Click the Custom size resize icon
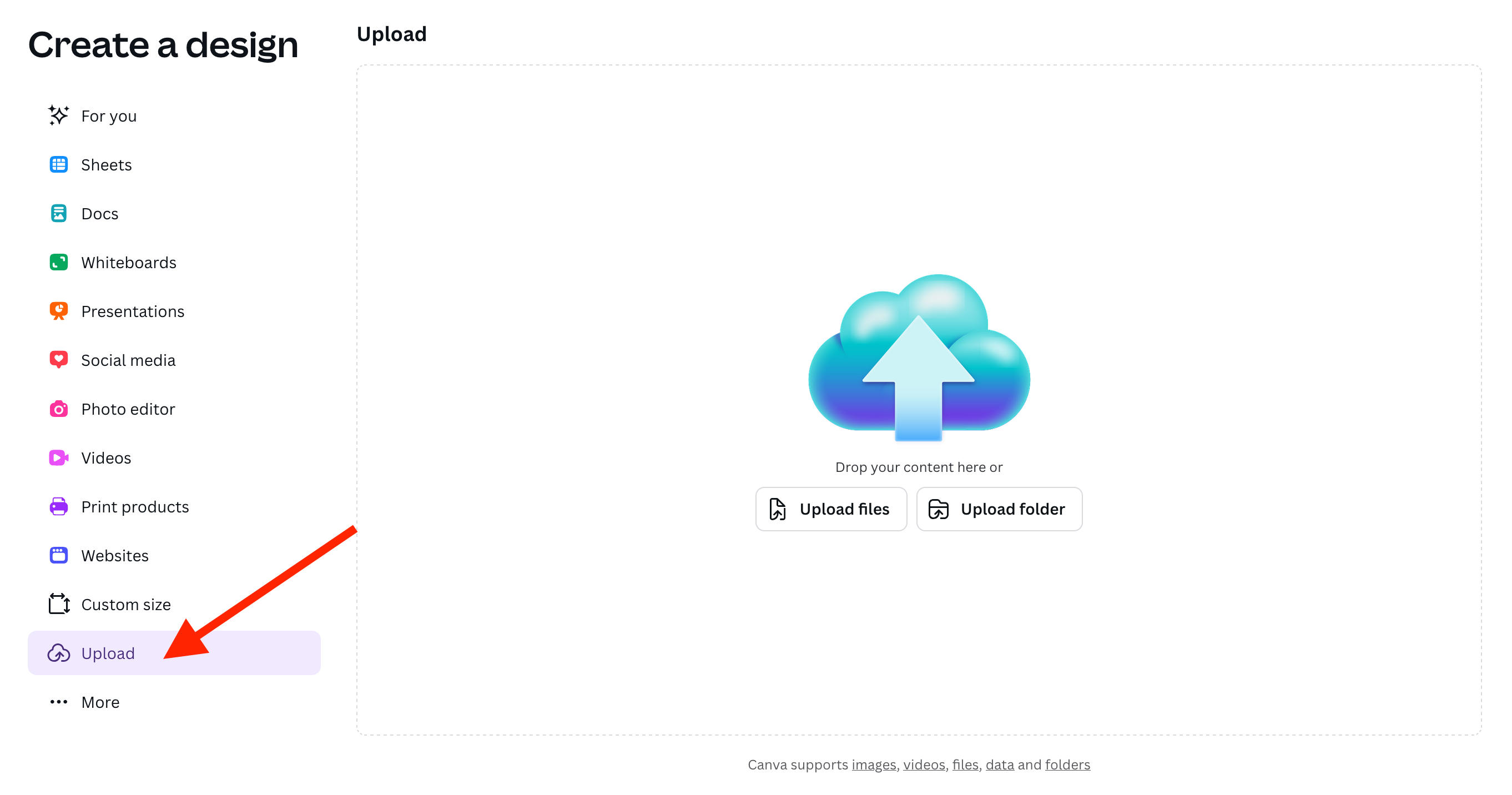Image resolution: width=1512 pixels, height=795 pixels. (58, 603)
